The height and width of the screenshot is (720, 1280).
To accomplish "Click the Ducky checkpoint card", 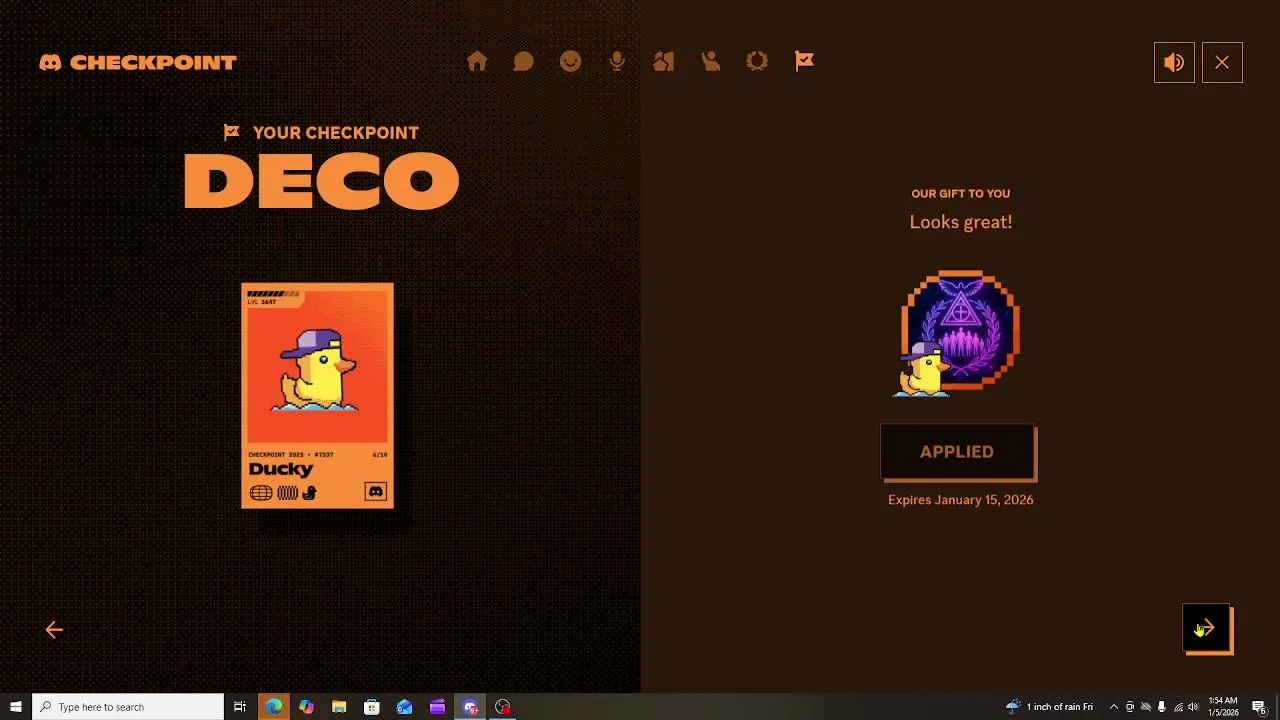I will [317, 396].
